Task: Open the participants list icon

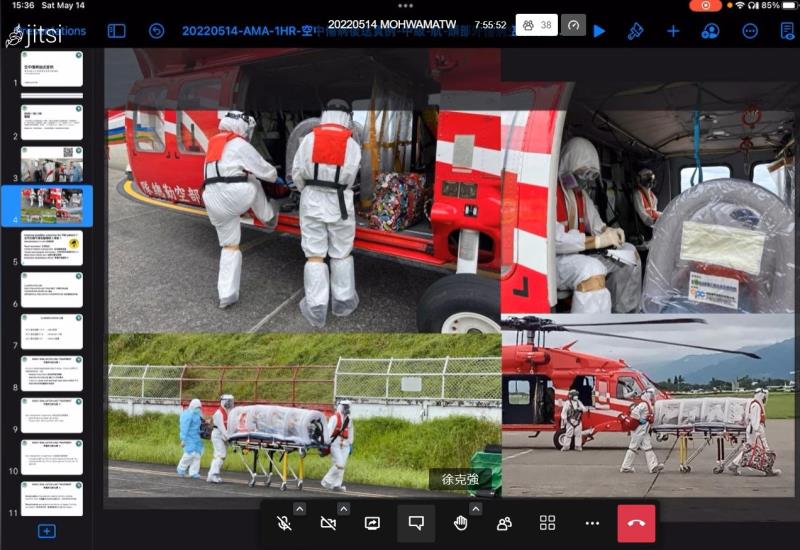Action: [504, 523]
